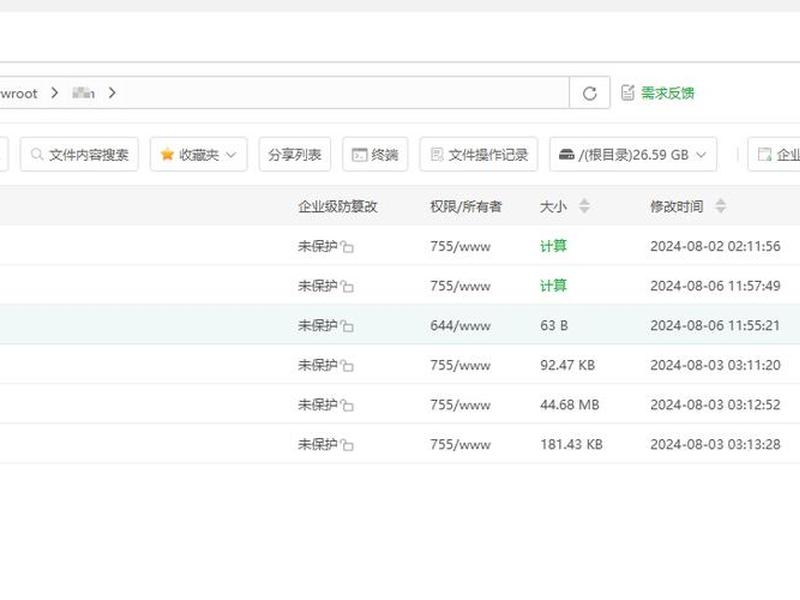Click the log icon on 文件操作记录

(x=437, y=154)
